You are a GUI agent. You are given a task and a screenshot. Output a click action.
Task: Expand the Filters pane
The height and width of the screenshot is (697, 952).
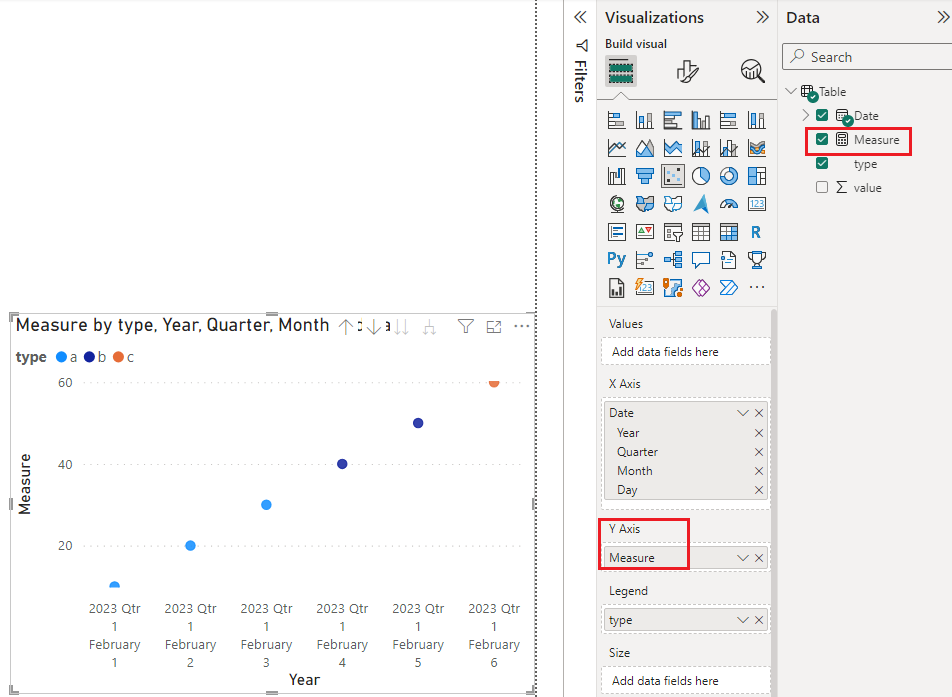click(x=580, y=17)
